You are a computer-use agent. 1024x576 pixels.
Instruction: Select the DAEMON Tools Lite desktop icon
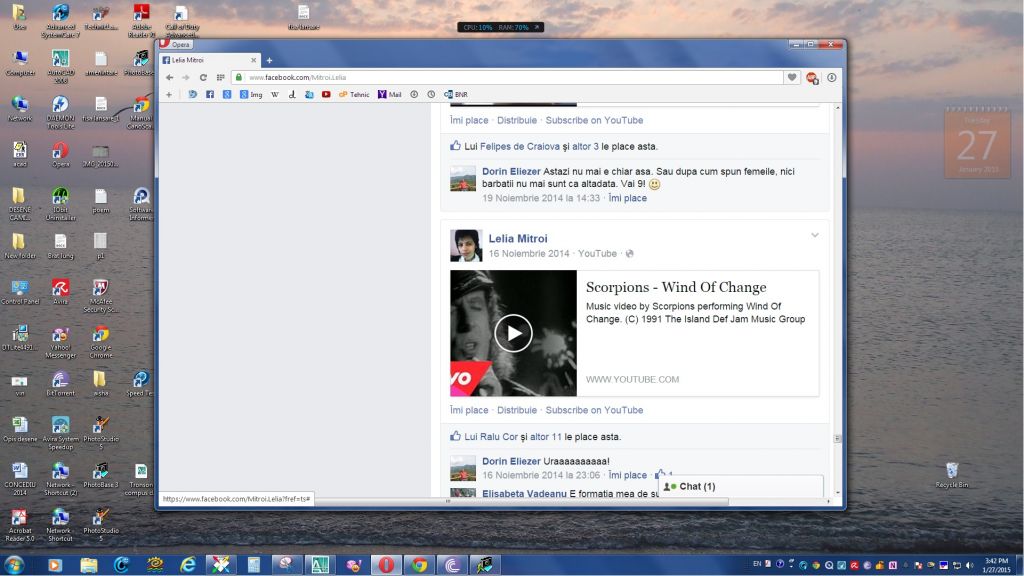[60, 112]
